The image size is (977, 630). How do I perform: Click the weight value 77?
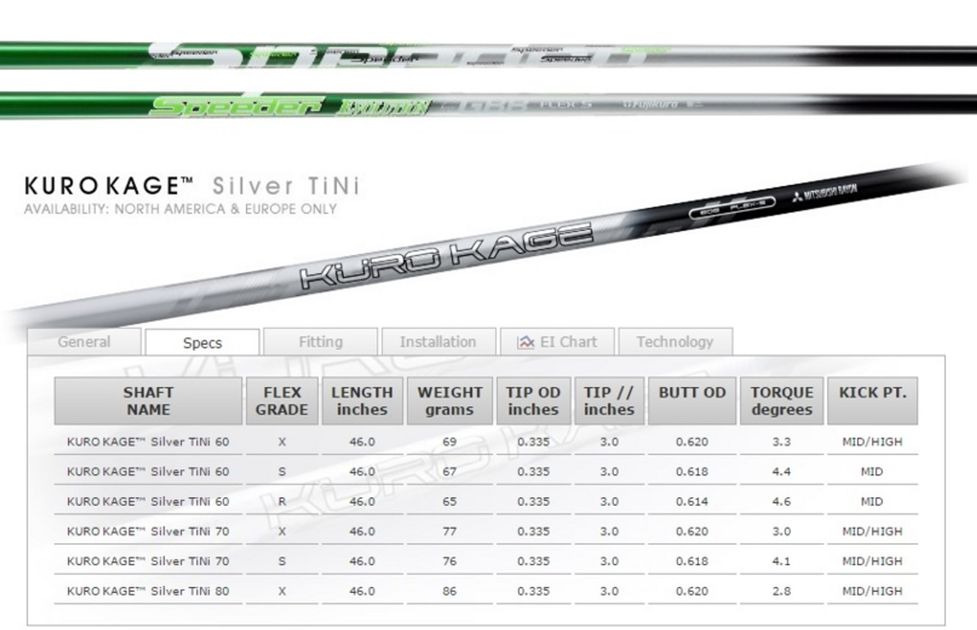coord(450,532)
